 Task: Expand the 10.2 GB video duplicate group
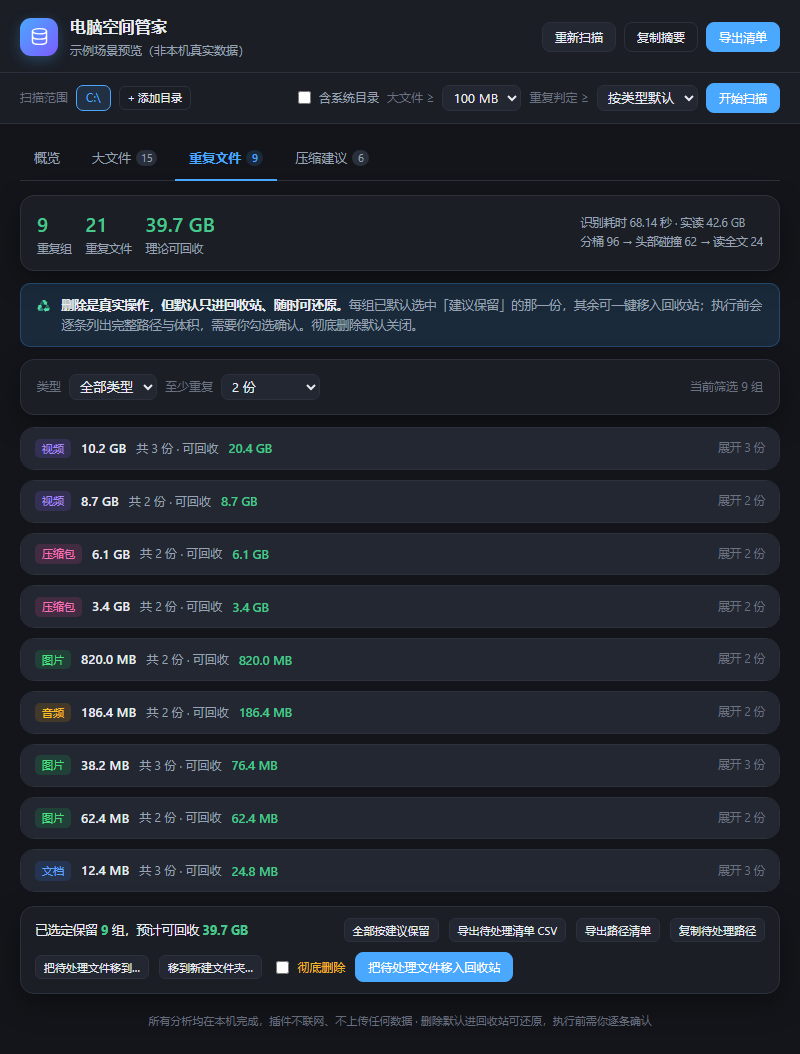point(400,448)
